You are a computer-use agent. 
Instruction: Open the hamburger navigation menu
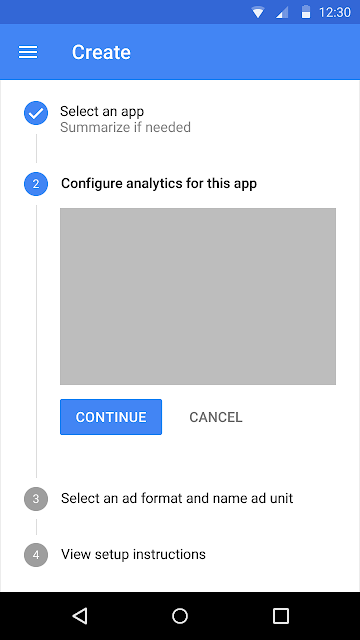[28, 52]
